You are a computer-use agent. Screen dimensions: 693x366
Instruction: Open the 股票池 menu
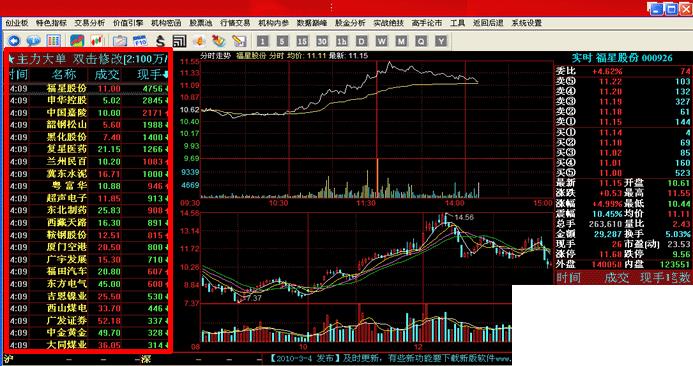pyautogui.click(x=201, y=23)
